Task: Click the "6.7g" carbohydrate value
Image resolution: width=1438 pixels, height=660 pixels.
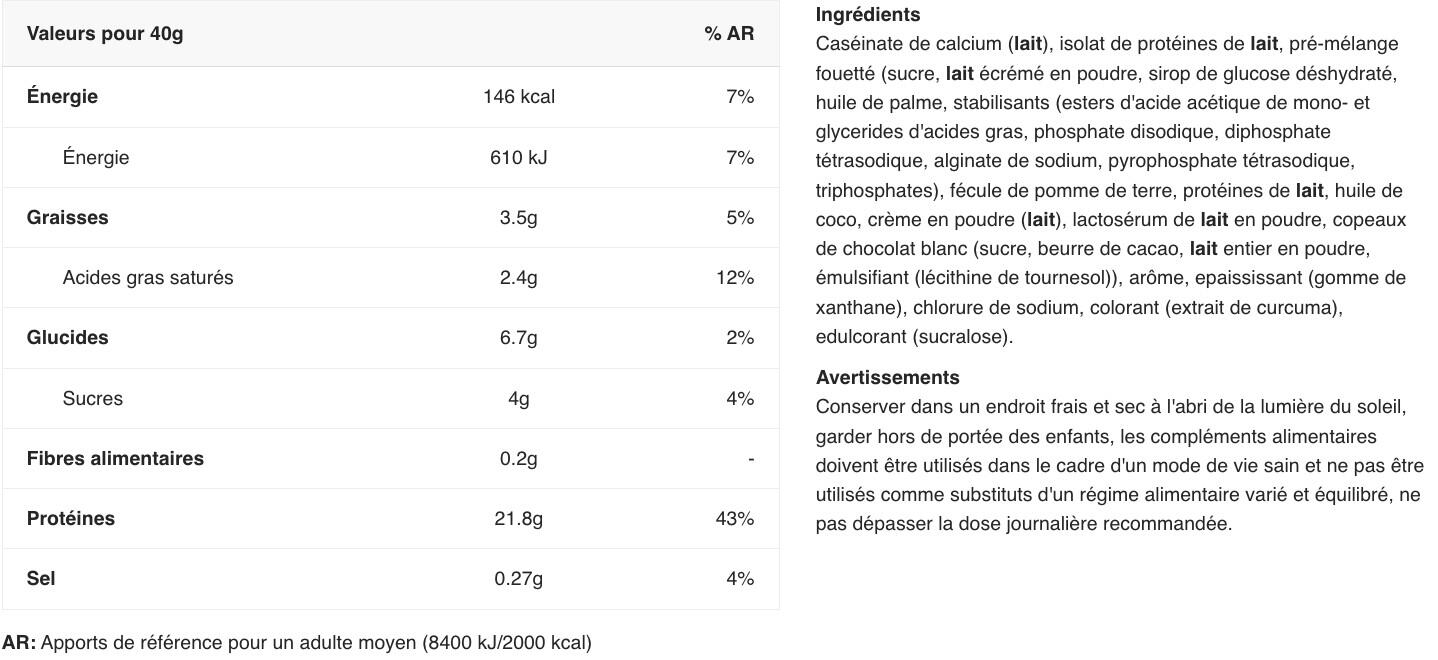Action: coord(518,338)
